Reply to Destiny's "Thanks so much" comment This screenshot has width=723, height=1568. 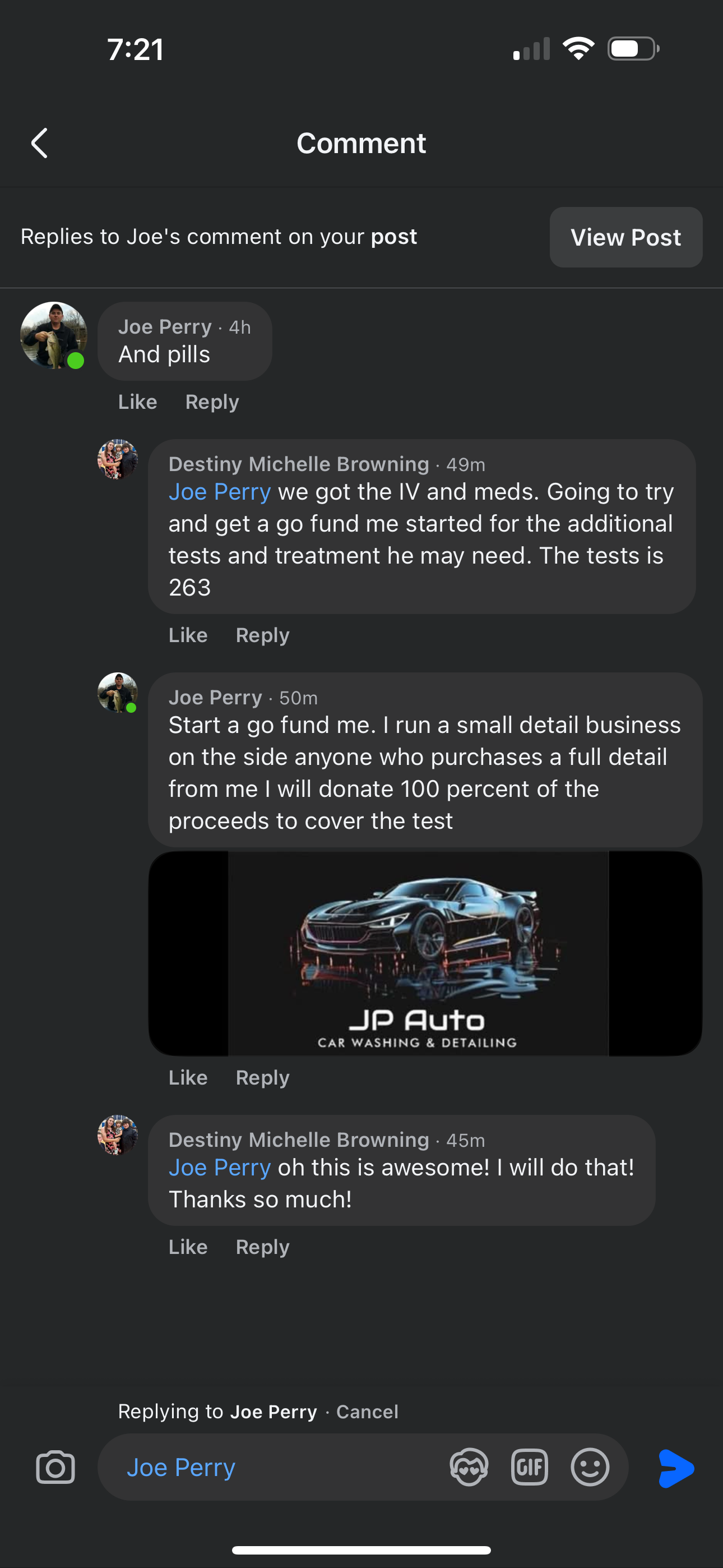tap(262, 1247)
